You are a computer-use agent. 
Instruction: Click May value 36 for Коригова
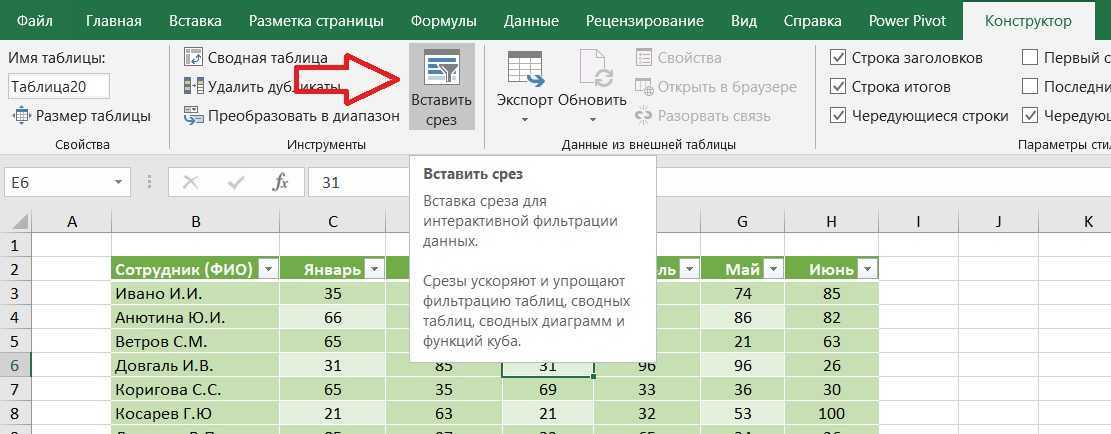pyautogui.click(x=743, y=390)
